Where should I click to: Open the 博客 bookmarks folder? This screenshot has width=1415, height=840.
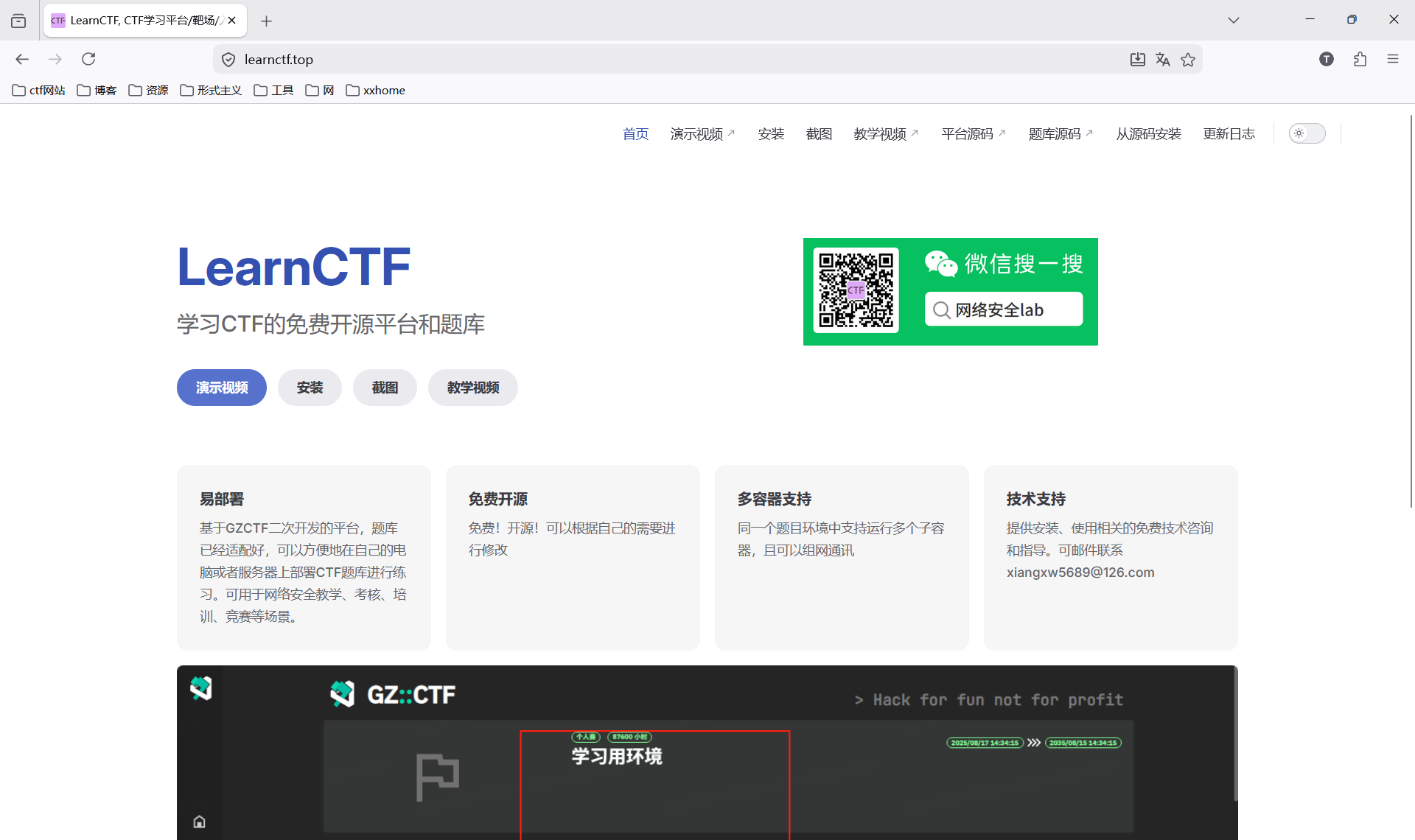click(x=97, y=90)
